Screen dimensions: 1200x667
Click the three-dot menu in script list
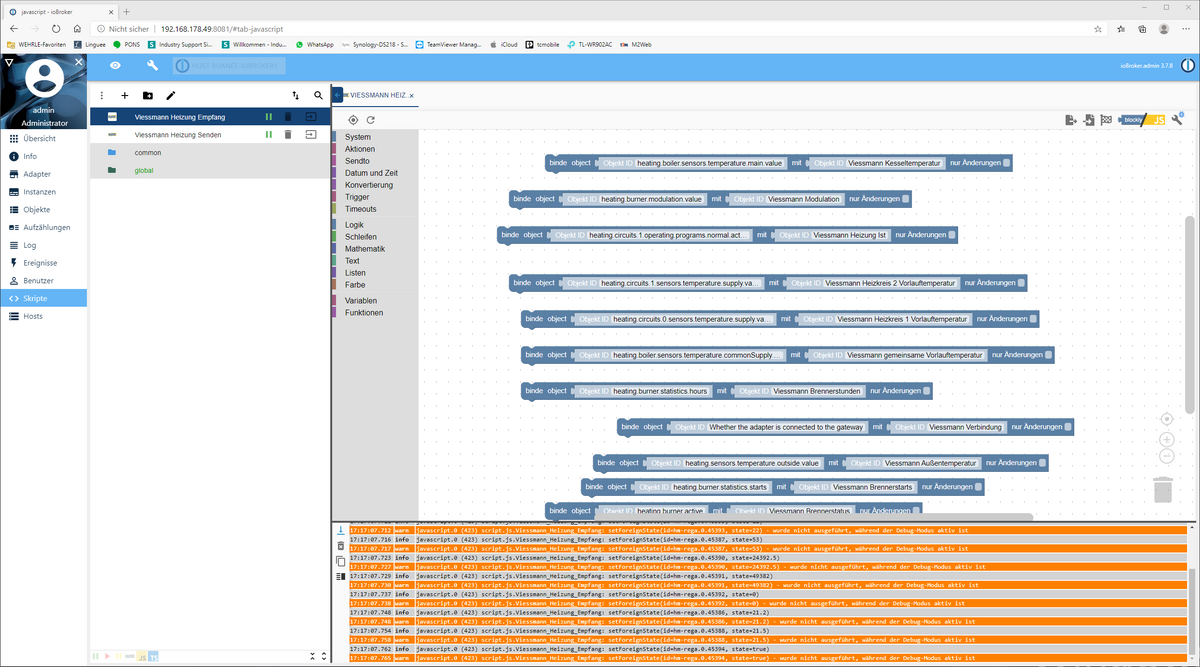coord(102,95)
